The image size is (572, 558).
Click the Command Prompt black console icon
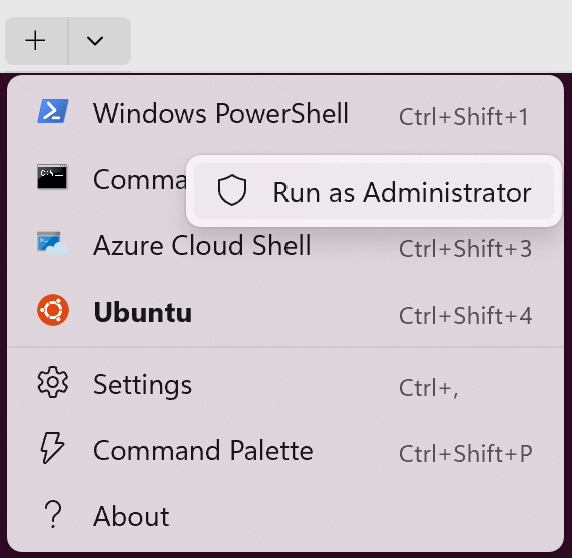52,177
